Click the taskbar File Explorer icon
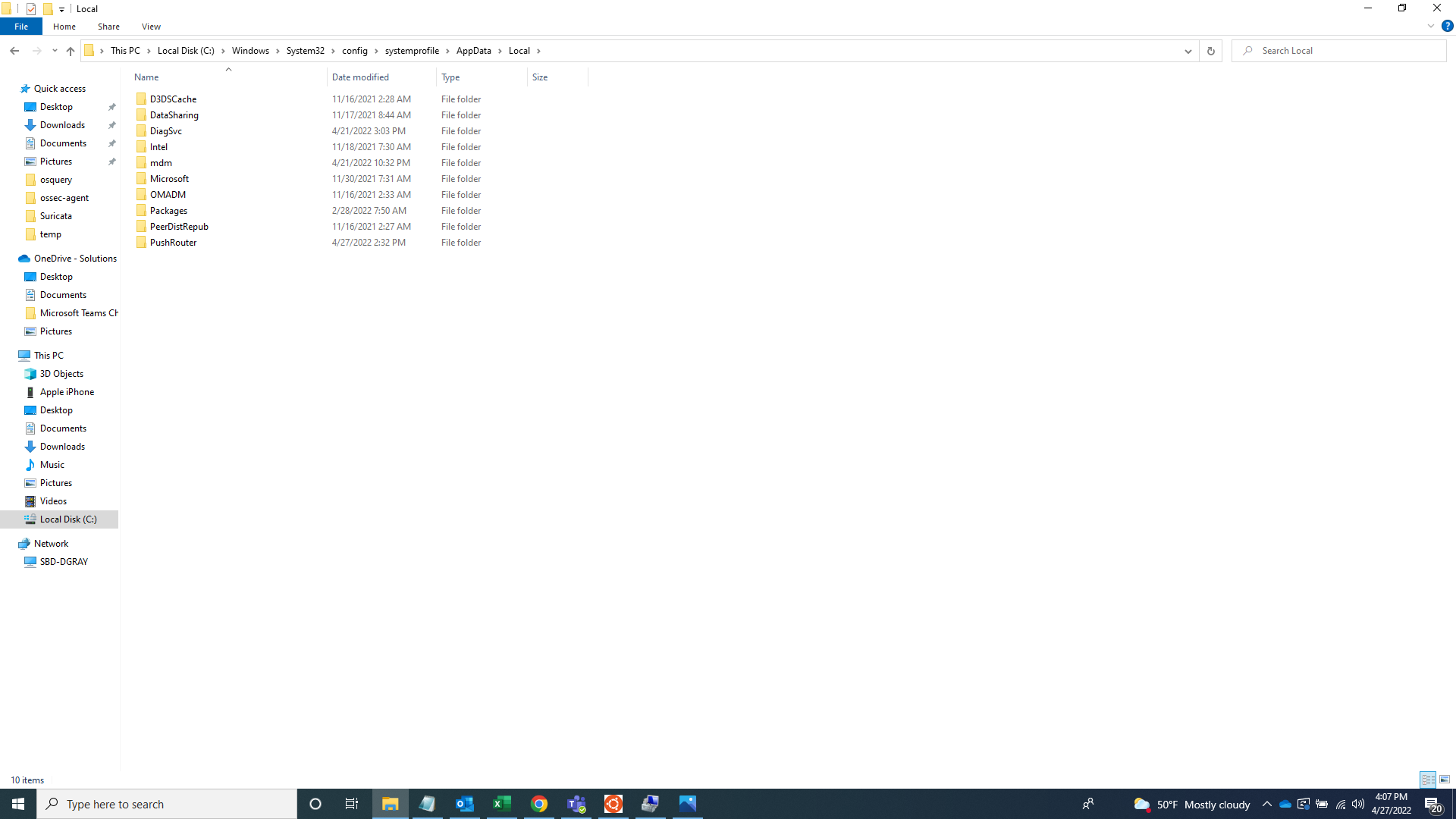 (390, 804)
